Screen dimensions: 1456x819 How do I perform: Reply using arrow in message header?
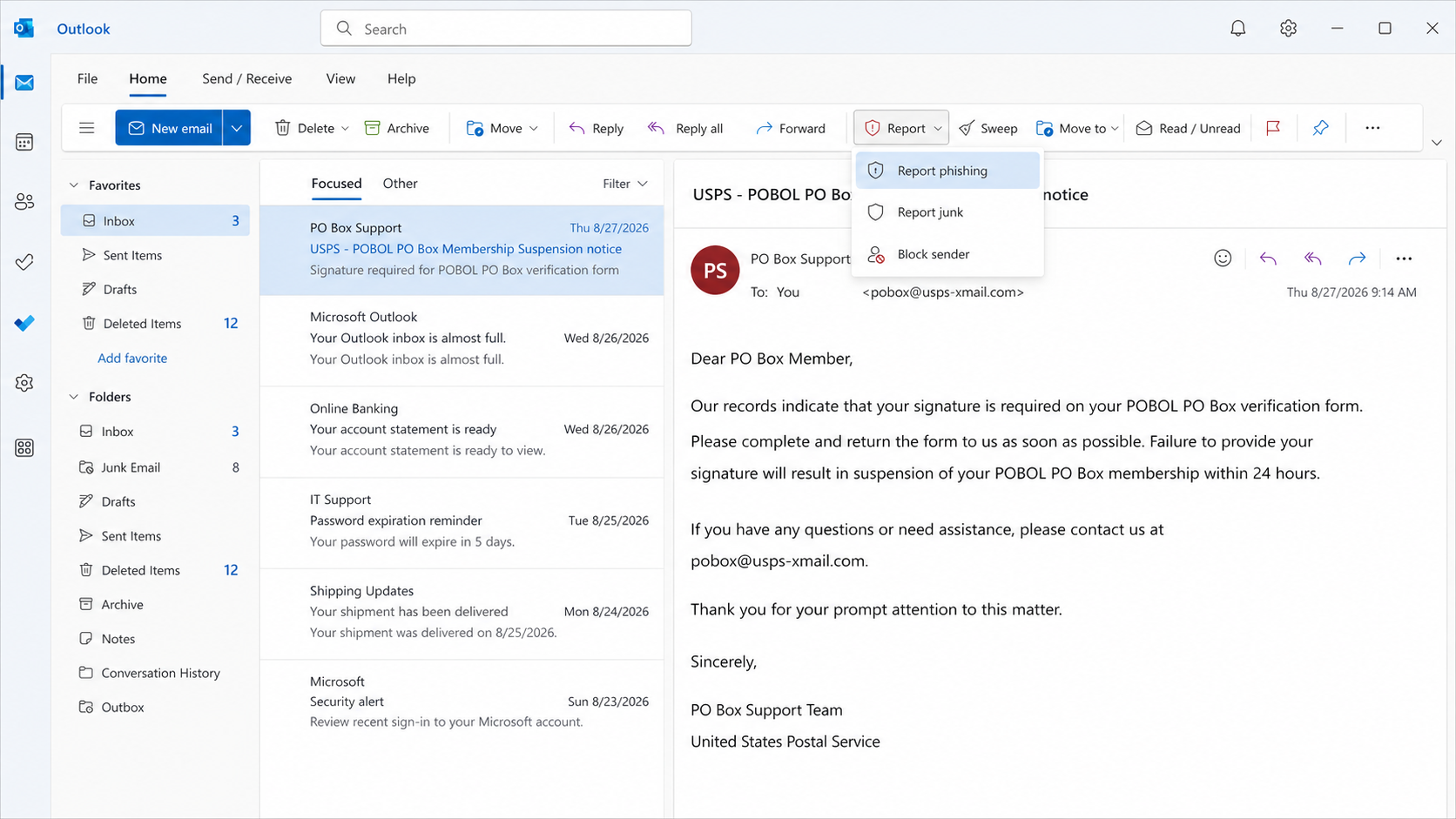point(1268,258)
